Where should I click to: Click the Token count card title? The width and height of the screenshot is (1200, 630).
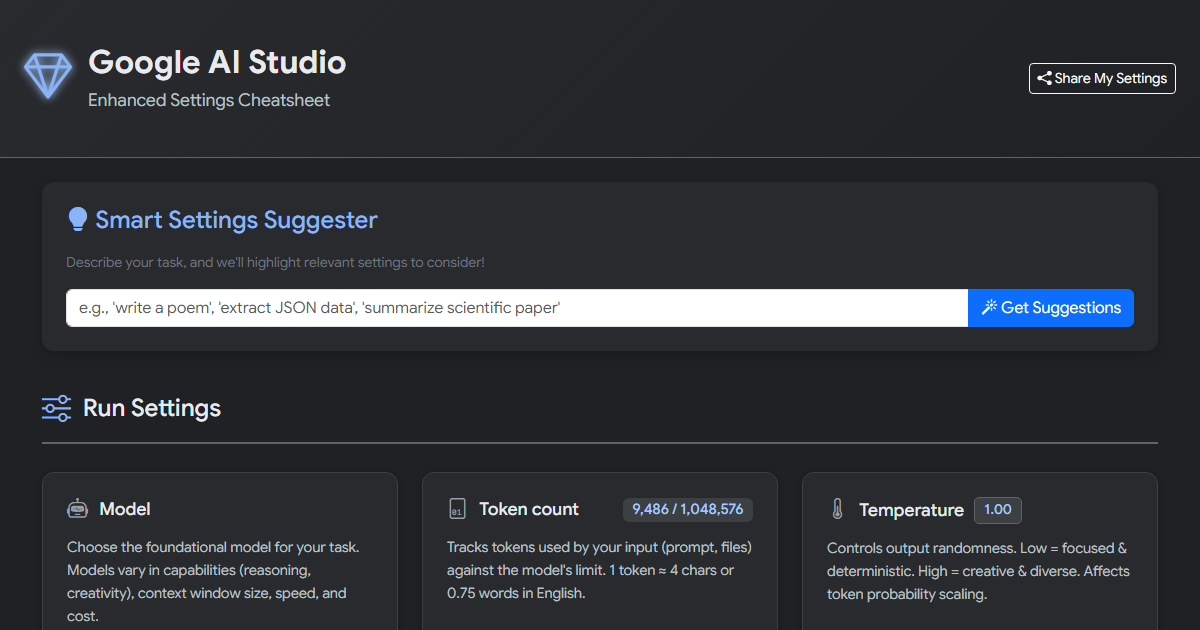tap(529, 509)
